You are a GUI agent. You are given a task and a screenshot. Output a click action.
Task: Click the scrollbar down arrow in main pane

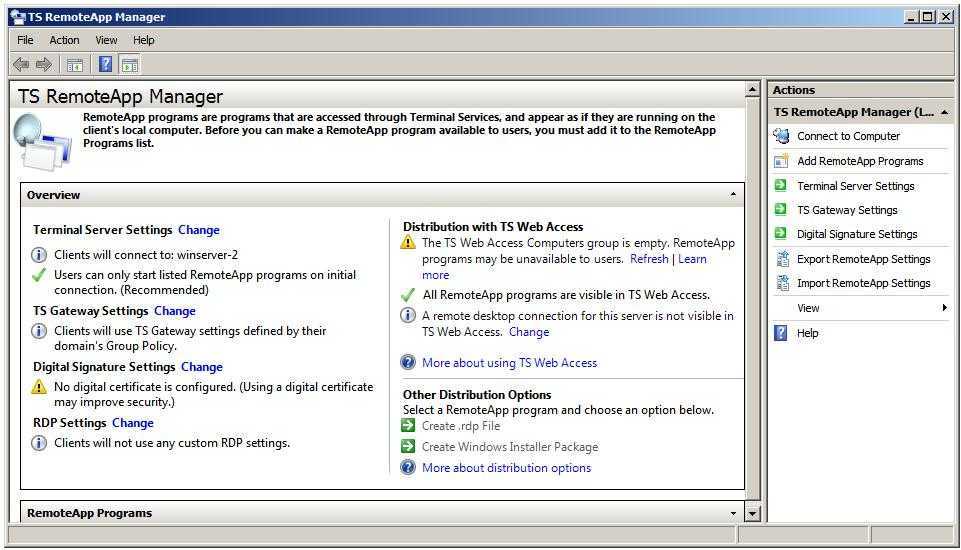pos(753,513)
